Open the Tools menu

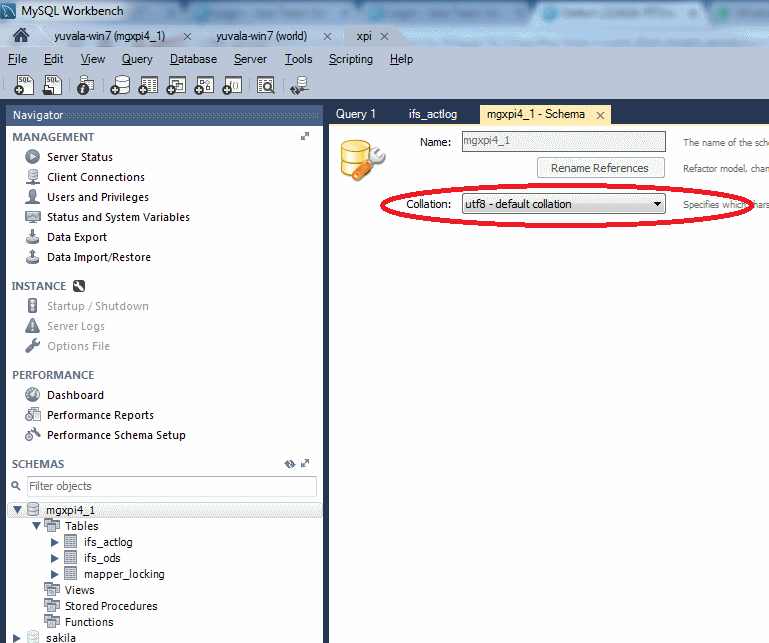299,59
